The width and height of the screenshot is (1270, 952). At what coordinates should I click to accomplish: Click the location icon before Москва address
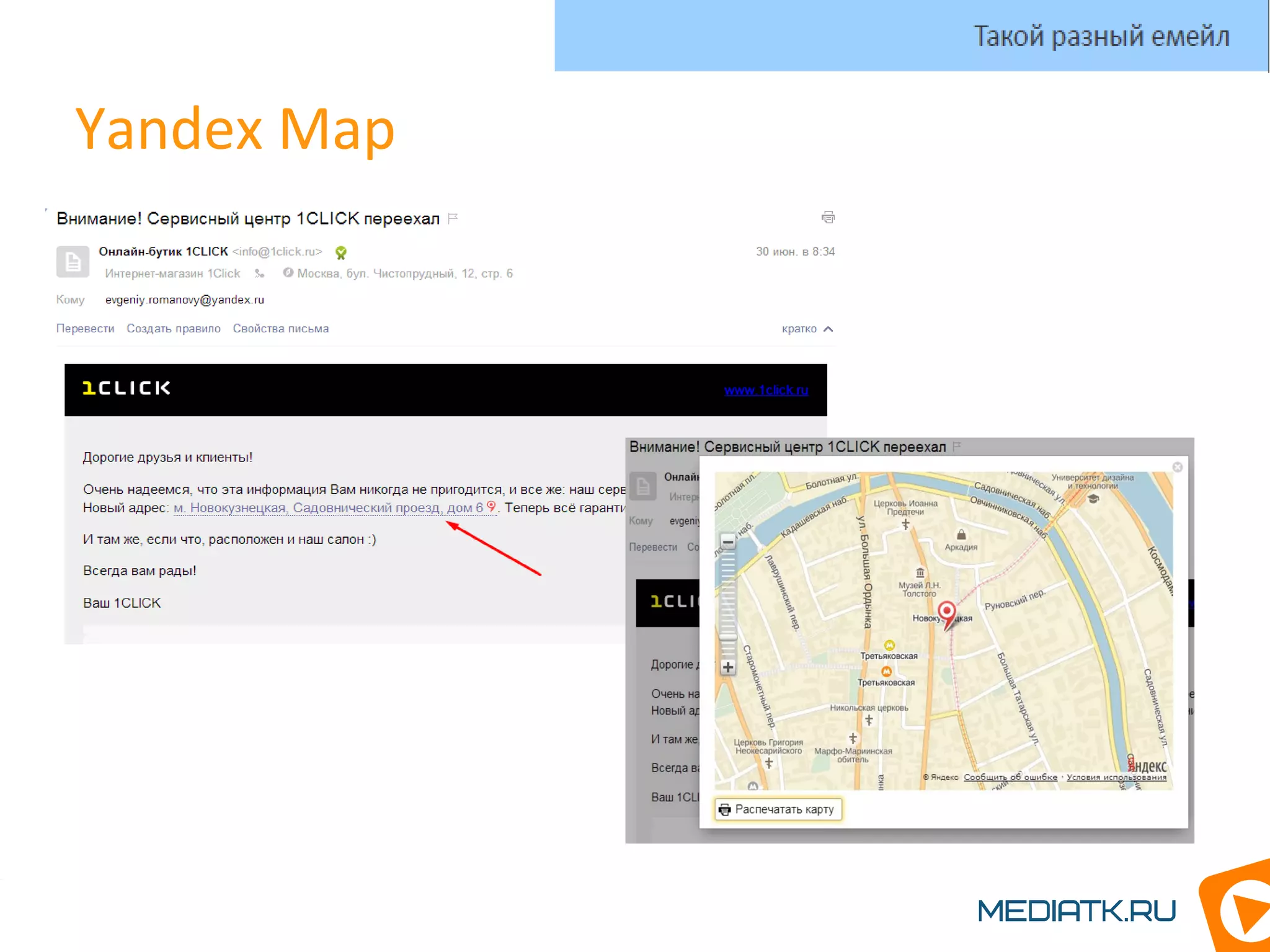(x=288, y=272)
